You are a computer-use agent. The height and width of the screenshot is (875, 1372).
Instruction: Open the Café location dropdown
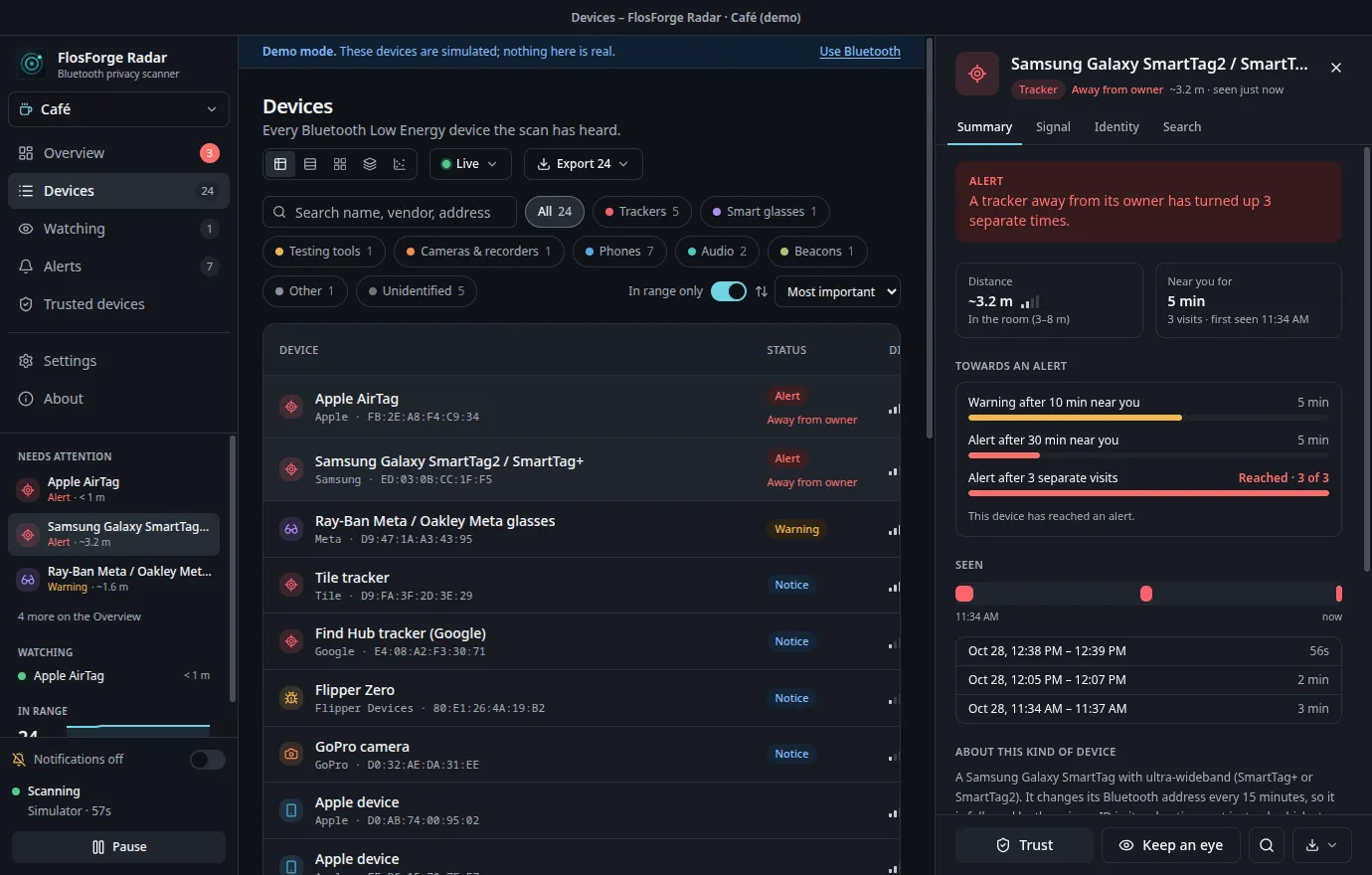click(x=118, y=109)
